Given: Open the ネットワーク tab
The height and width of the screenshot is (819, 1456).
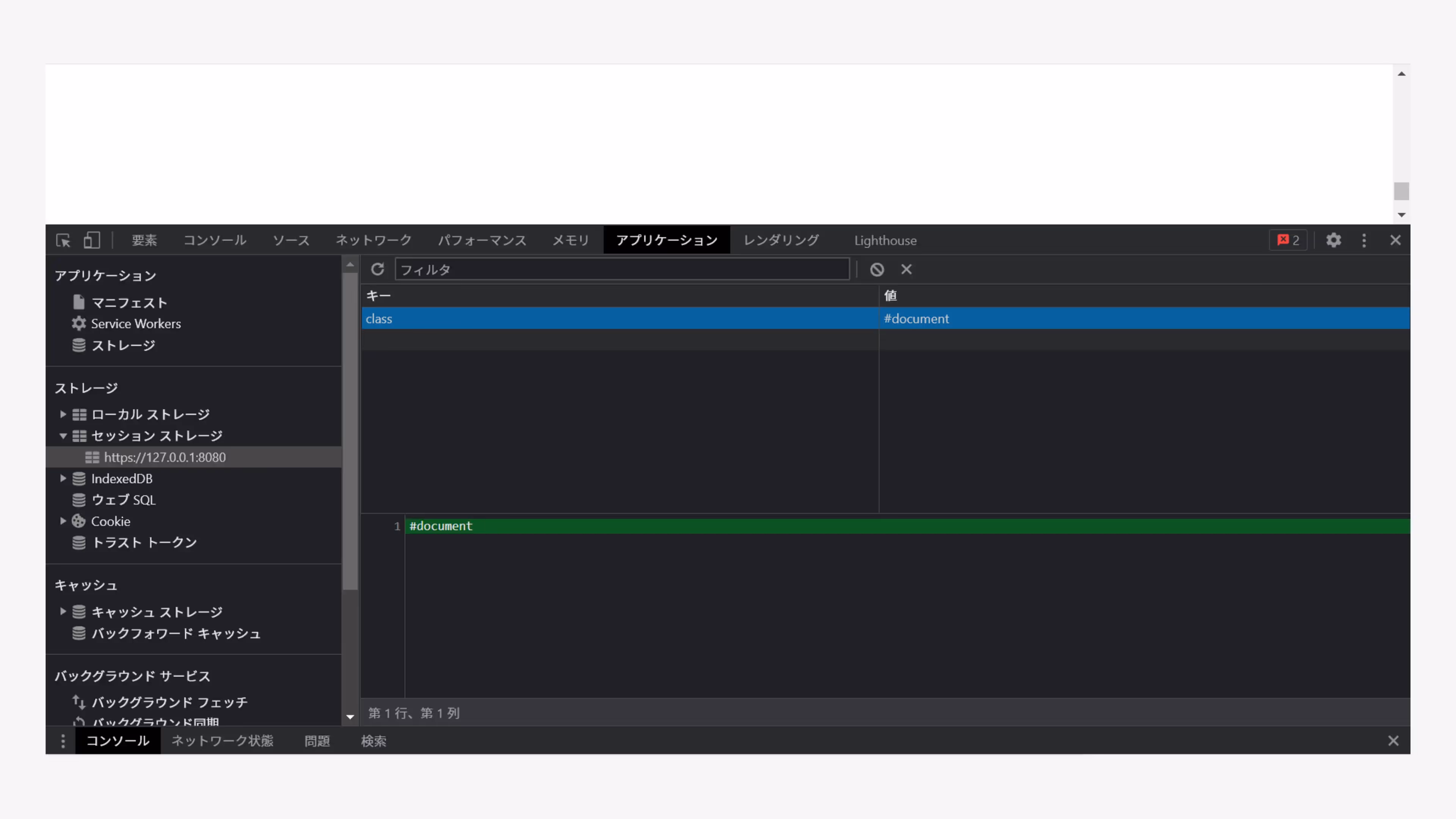Looking at the screenshot, I should 373,240.
